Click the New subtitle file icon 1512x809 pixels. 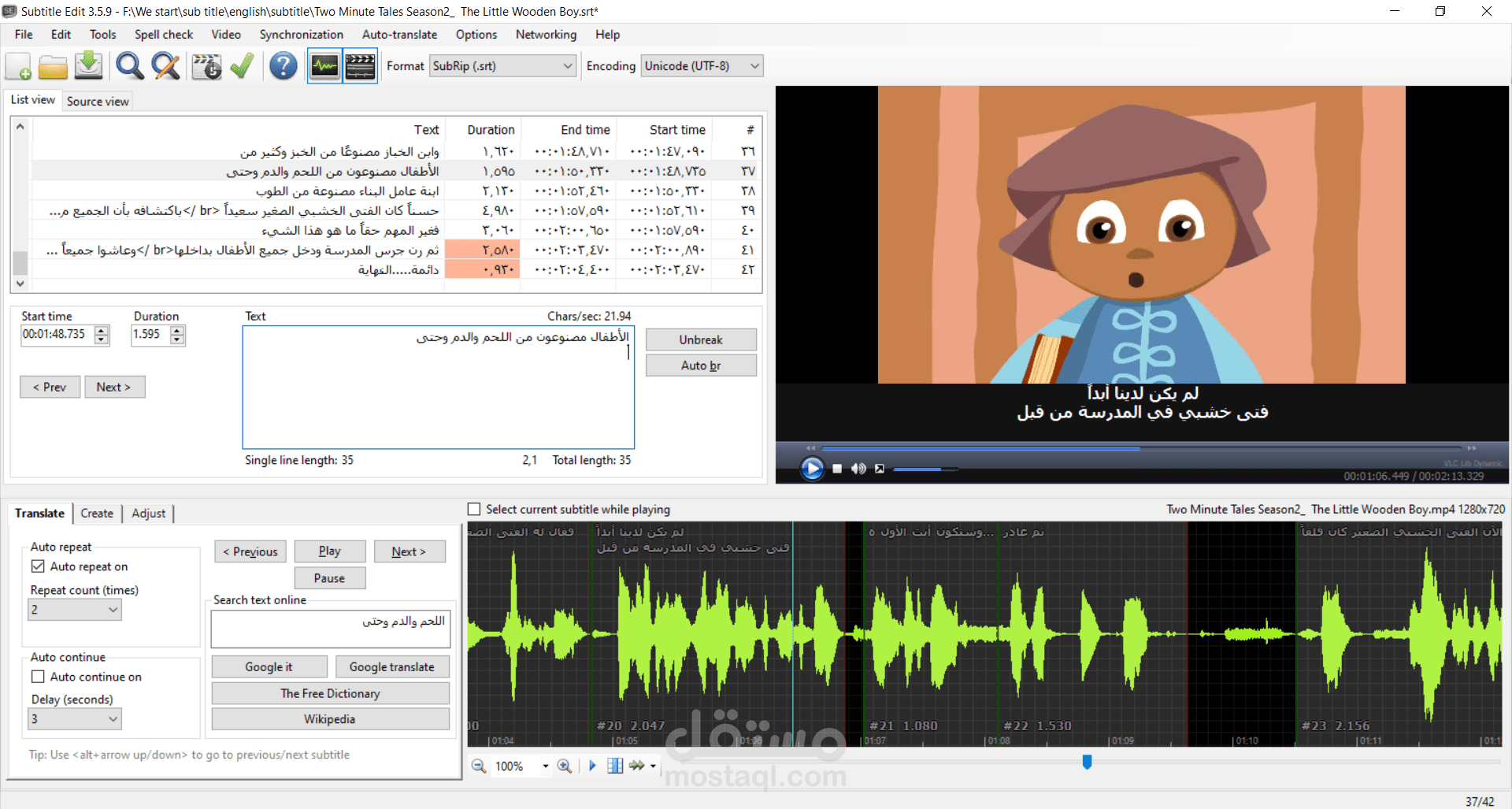tap(19, 66)
